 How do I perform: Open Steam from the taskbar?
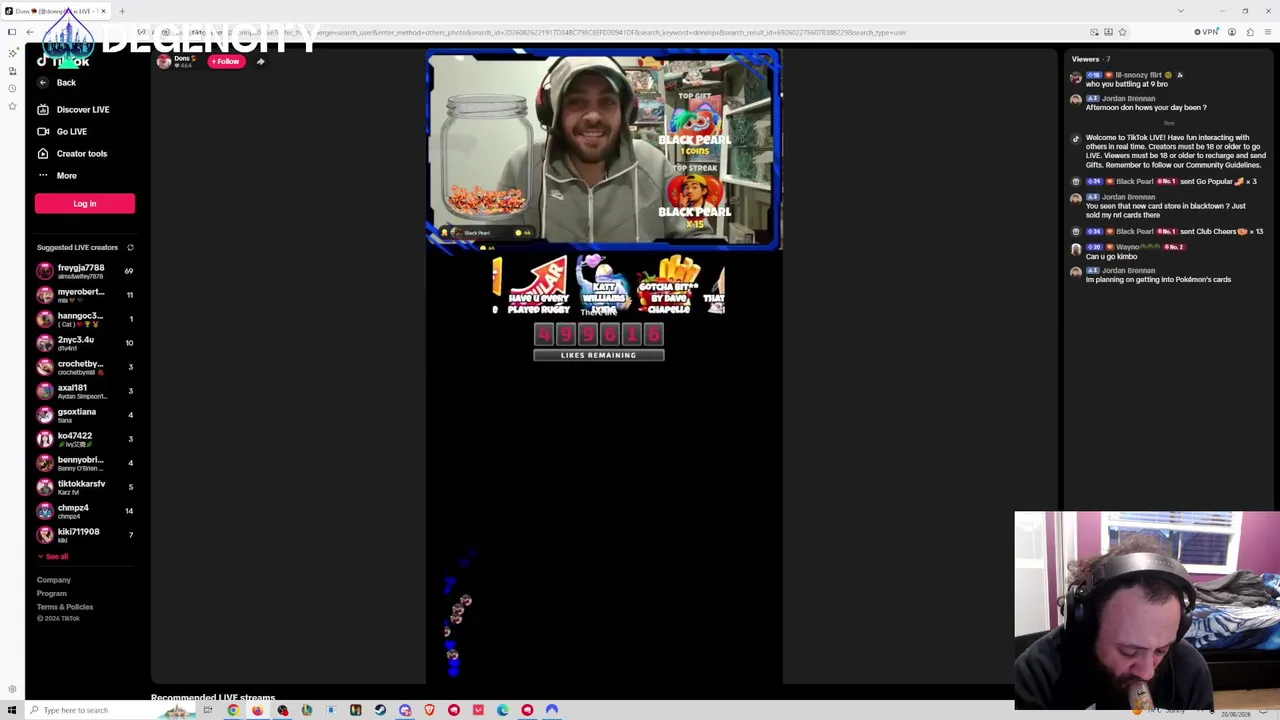380,710
